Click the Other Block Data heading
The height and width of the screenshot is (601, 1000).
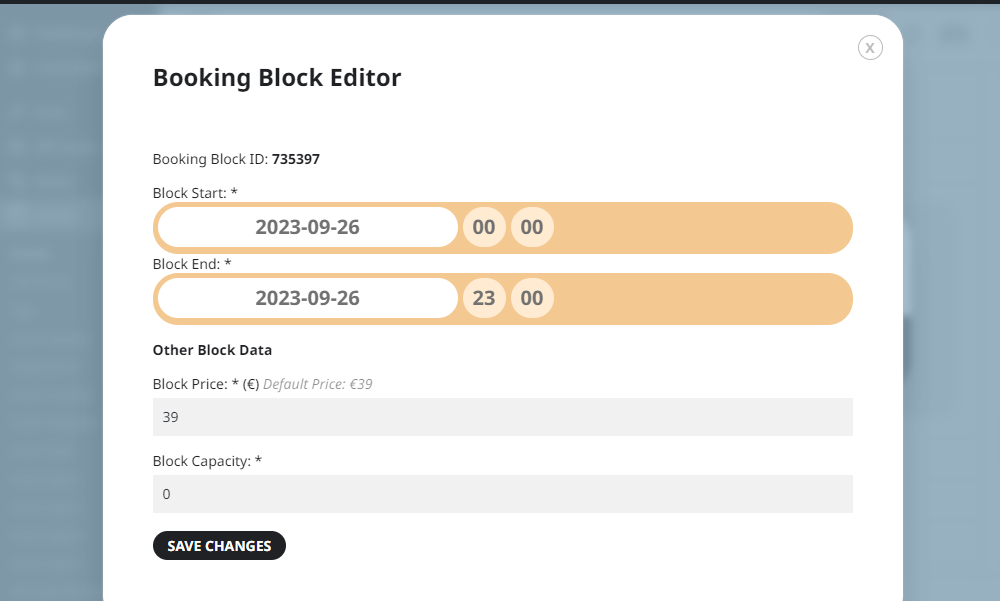212,350
